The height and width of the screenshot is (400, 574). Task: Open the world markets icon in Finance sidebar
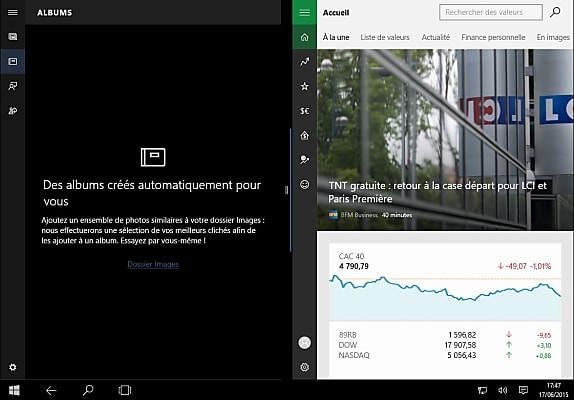pyautogui.click(x=305, y=160)
